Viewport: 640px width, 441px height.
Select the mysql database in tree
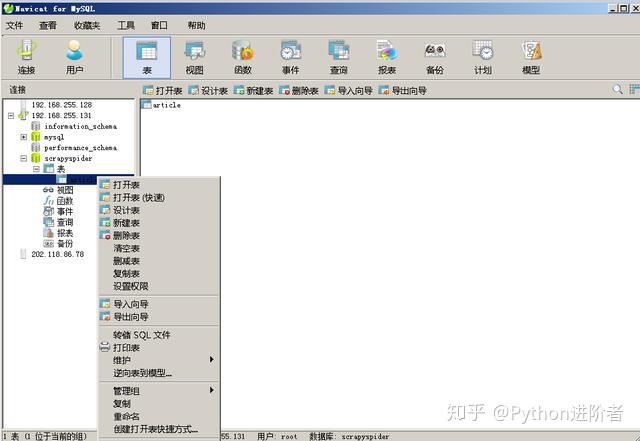coord(54,137)
